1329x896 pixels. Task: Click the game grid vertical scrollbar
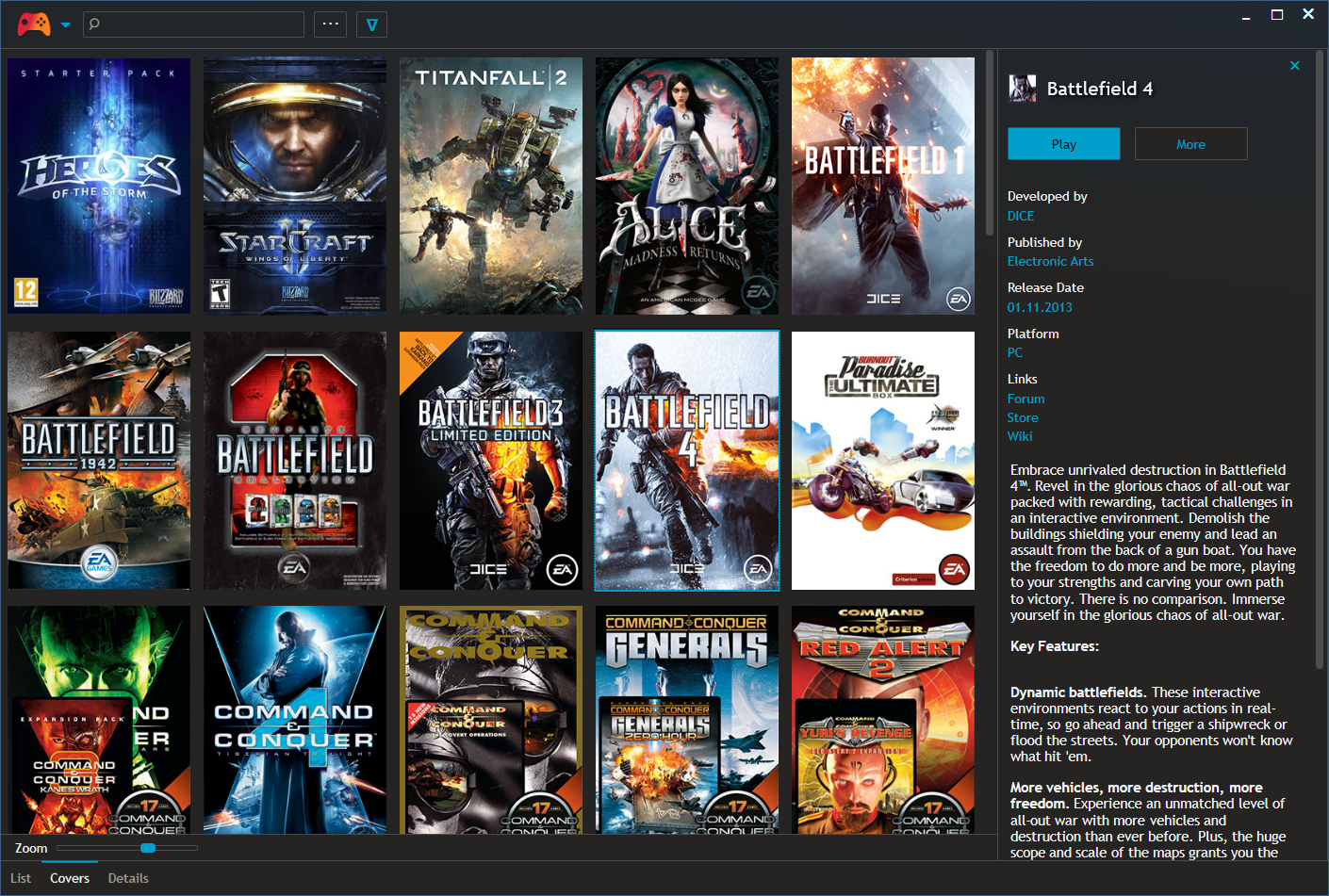click(x=990, y=141)
